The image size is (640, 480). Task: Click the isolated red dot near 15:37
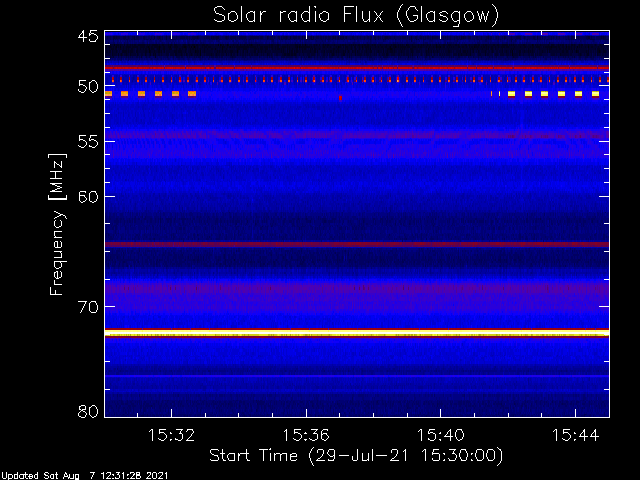click(x=340, y=98)
